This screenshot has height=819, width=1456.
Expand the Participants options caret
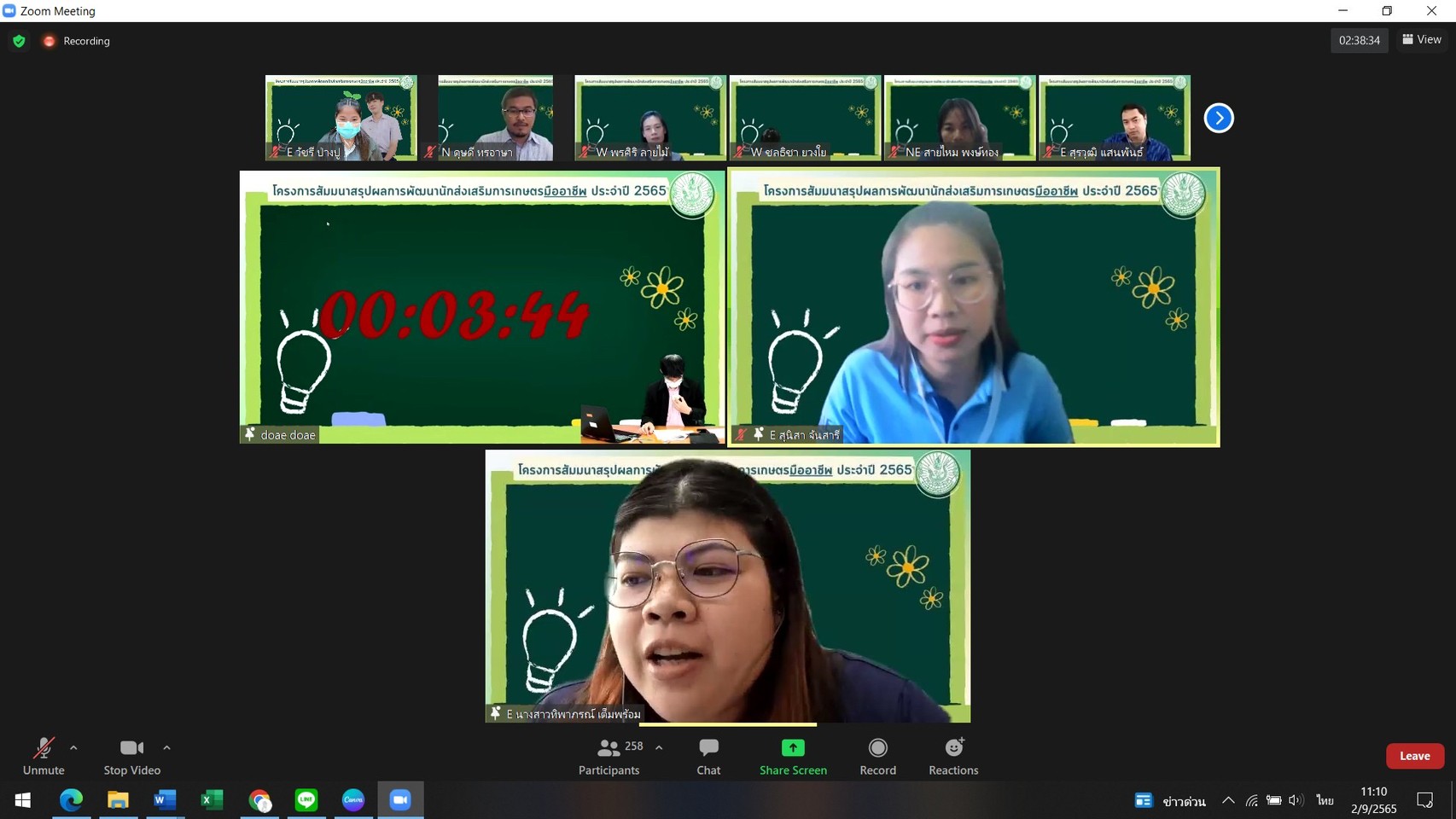(x=659, y=747)
